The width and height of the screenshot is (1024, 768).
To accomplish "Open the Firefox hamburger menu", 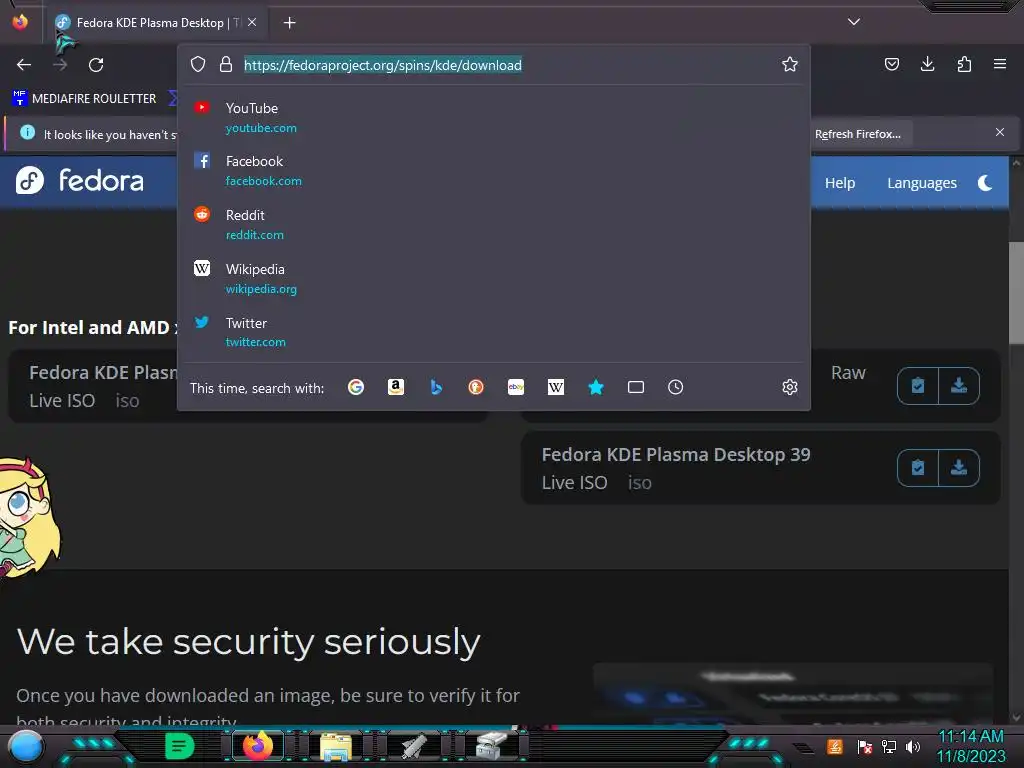I will pos(1000,64).
